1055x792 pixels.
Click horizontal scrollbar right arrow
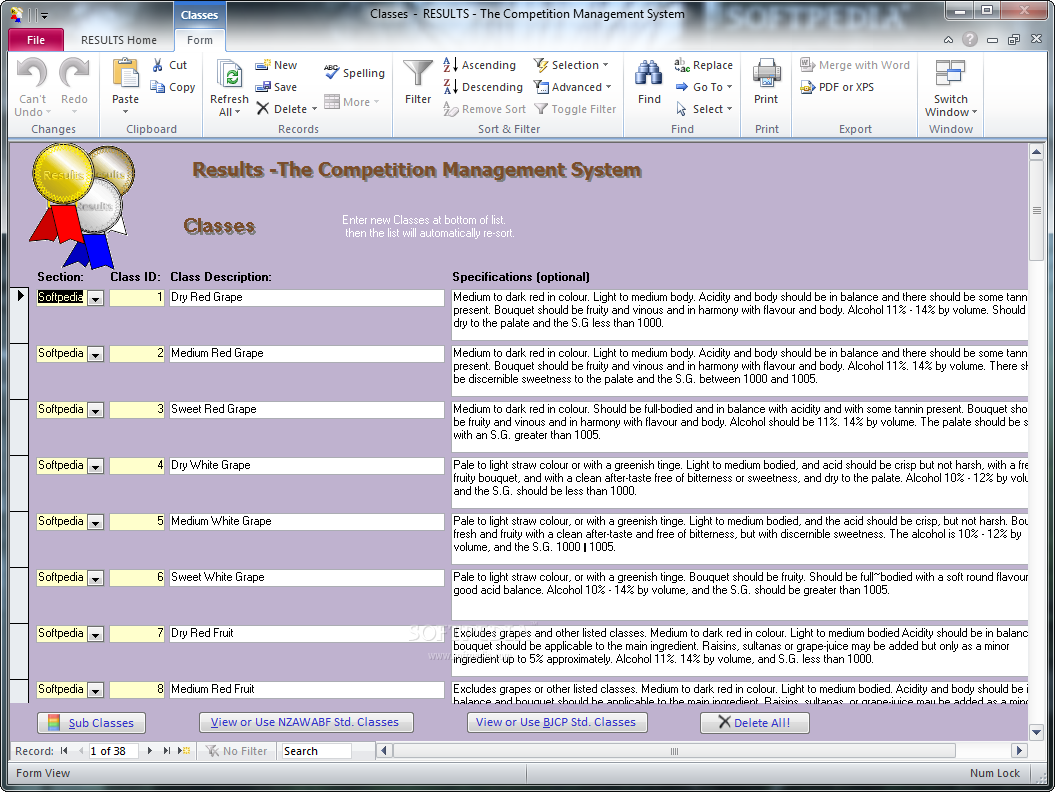point(1019,750)
